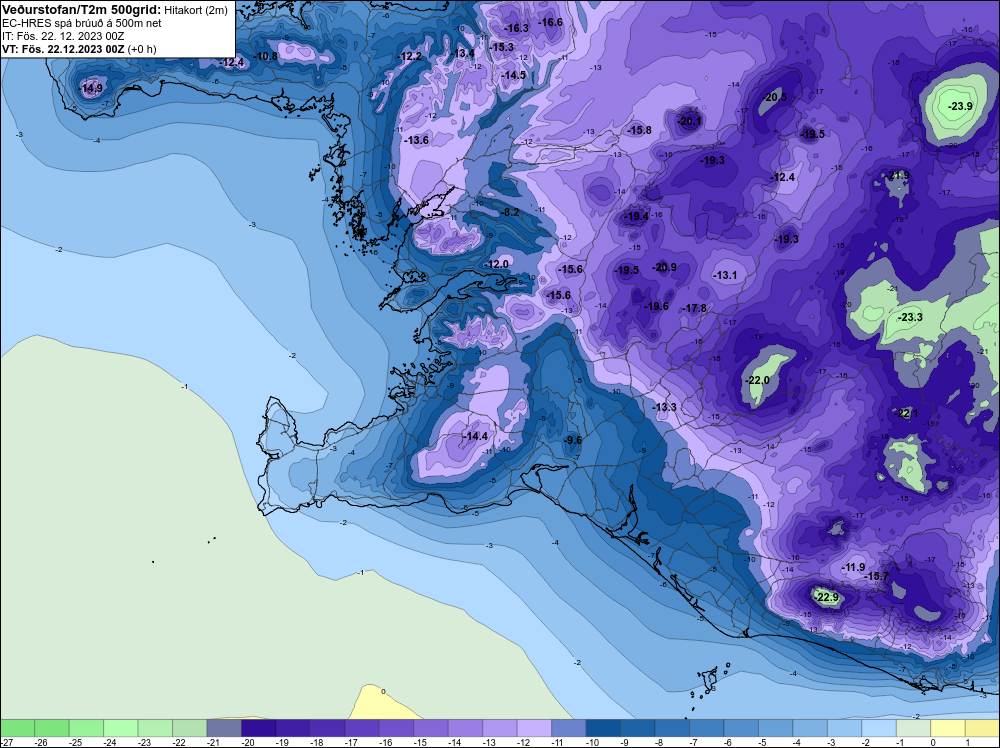
Task: Click the -15.8 temperature label
Action: (639, 130)
